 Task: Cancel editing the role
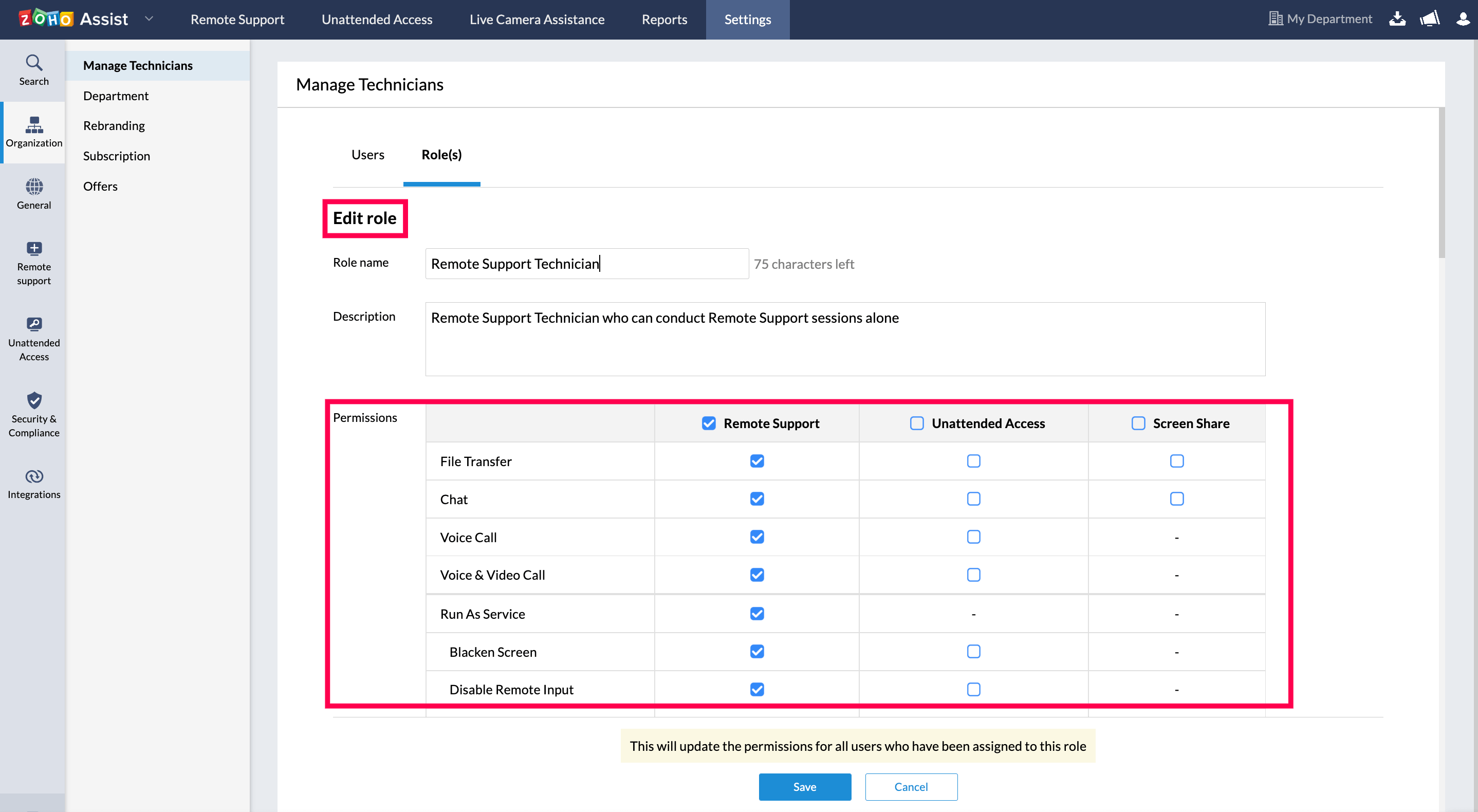pos(911,787)
